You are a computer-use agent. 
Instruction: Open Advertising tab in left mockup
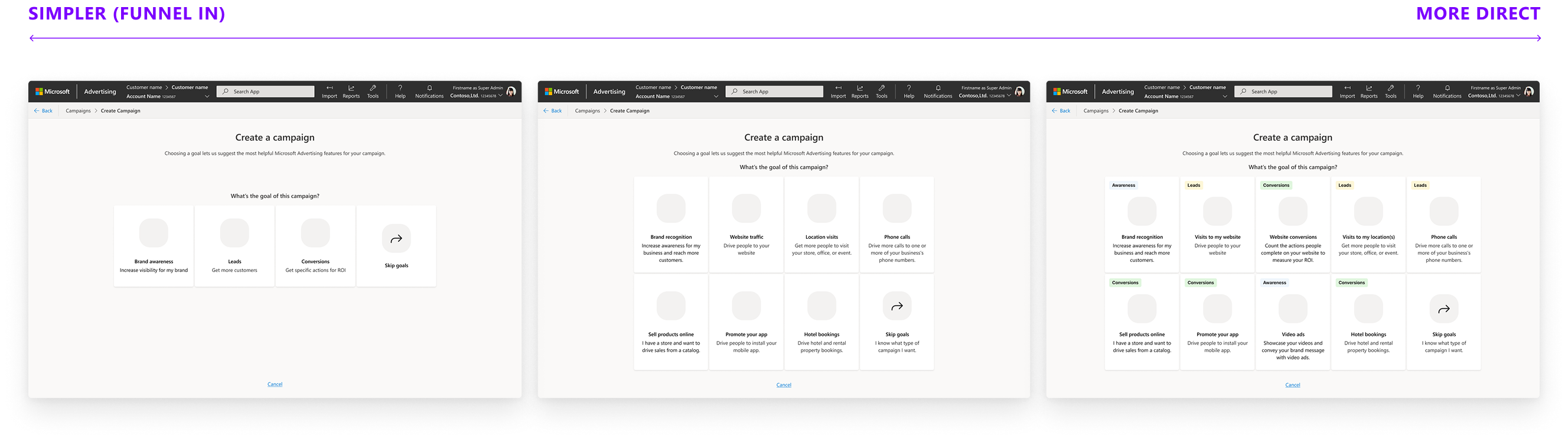100,92
